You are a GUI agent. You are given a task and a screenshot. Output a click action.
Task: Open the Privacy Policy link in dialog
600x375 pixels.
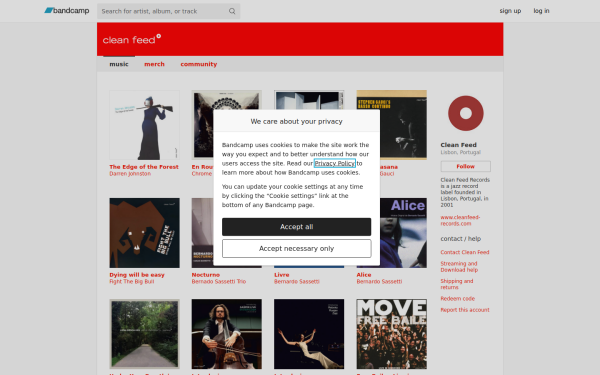click(335, 163)
